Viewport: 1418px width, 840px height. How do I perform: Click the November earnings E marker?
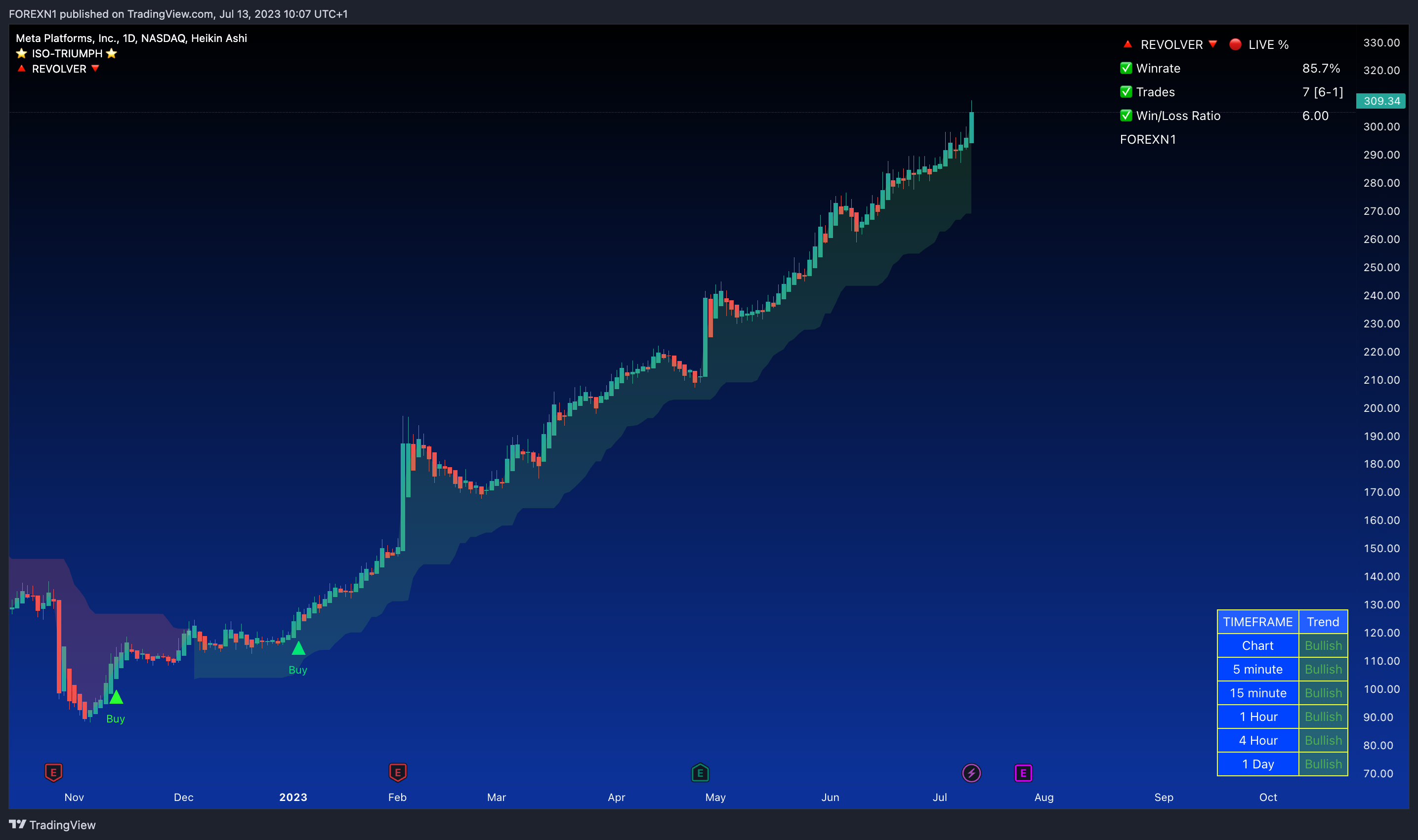tap(53, 772)
